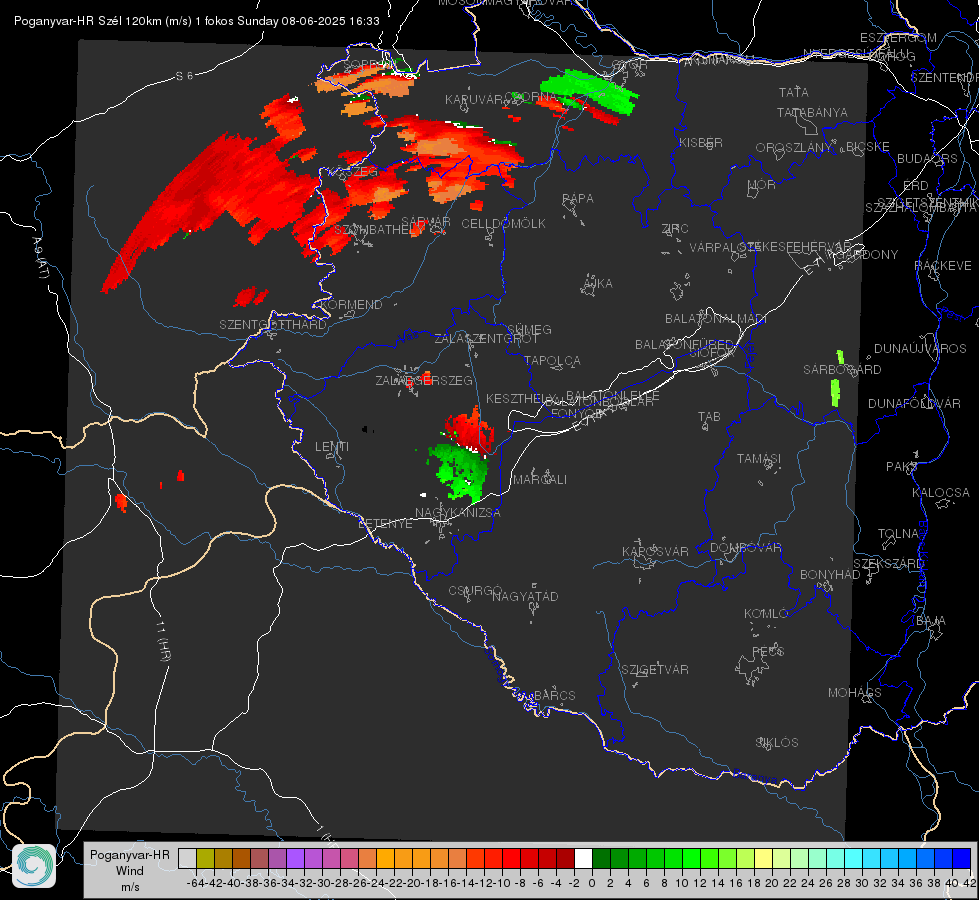Click the PÁPA town label
The width and height of the screenshot is (979, 900).
point(578,198)
